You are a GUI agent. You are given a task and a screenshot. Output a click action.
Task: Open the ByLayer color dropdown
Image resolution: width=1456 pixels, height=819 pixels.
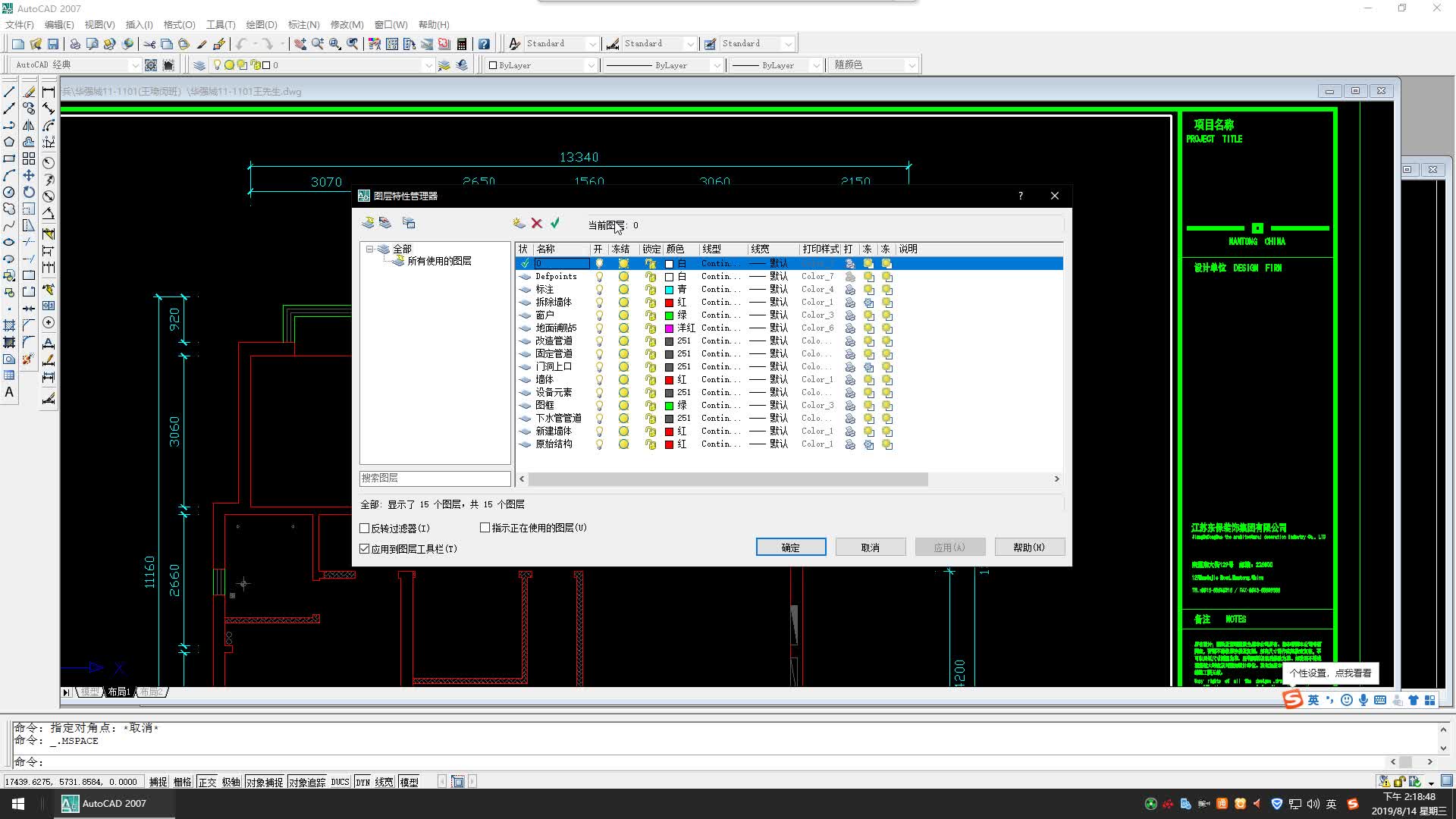coord(591,65)
